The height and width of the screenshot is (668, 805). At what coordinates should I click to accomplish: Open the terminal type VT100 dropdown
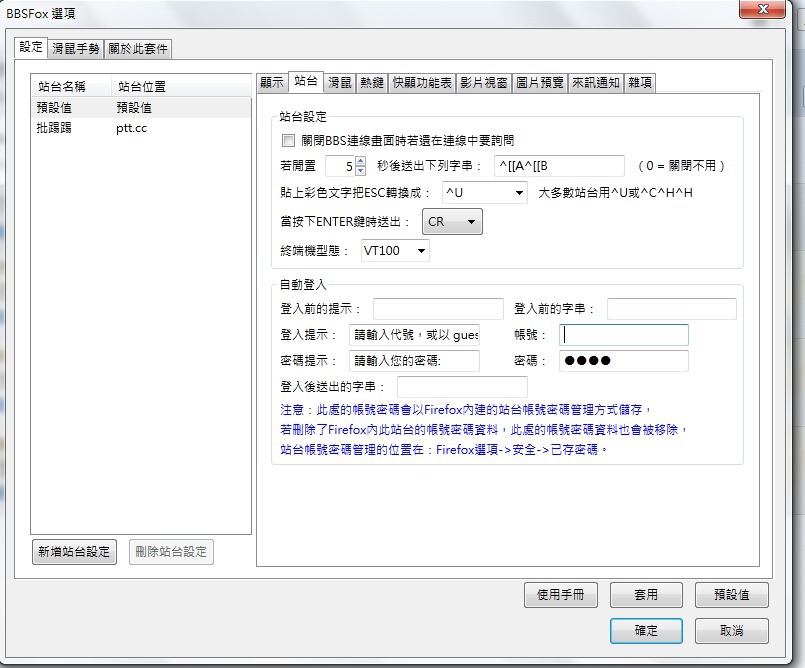[395, 251]
